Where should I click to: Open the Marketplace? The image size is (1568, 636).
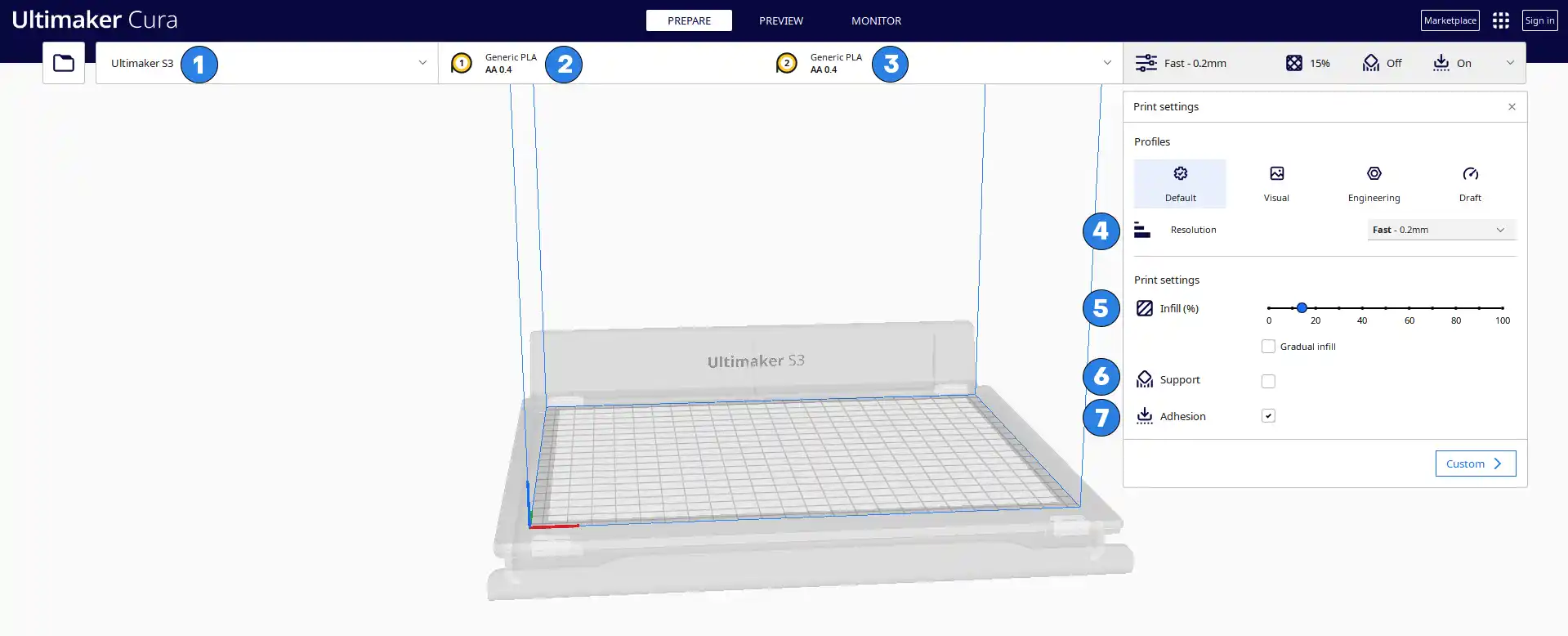point(1450,20)
